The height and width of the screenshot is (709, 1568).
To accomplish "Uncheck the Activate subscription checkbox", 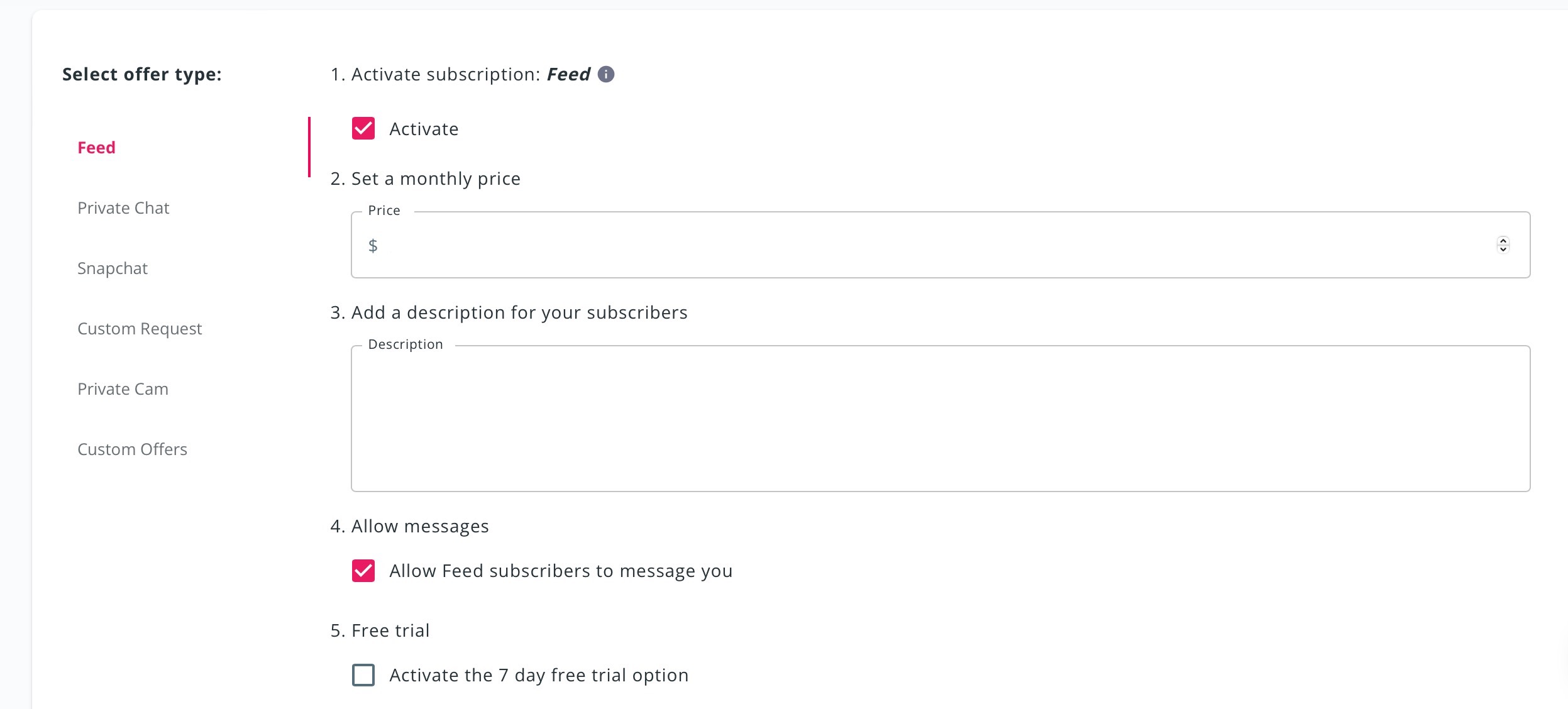I will click(363, 128).
